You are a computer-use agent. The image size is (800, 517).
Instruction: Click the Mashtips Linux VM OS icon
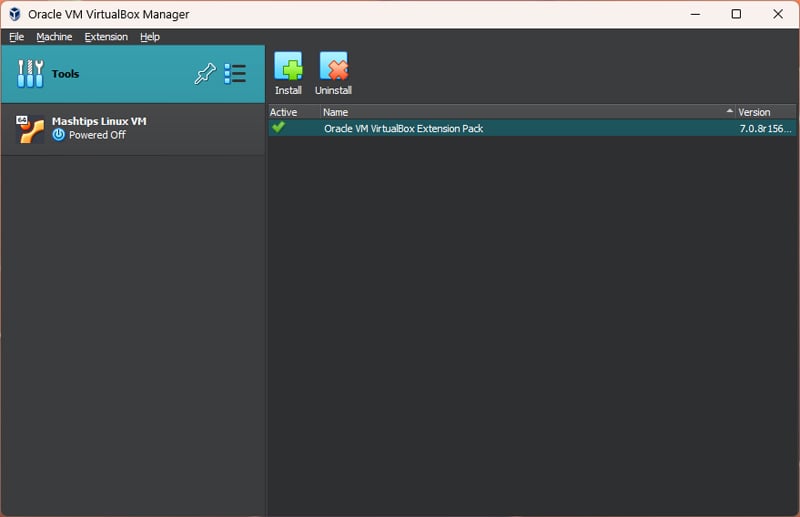(x=30, y=129)
